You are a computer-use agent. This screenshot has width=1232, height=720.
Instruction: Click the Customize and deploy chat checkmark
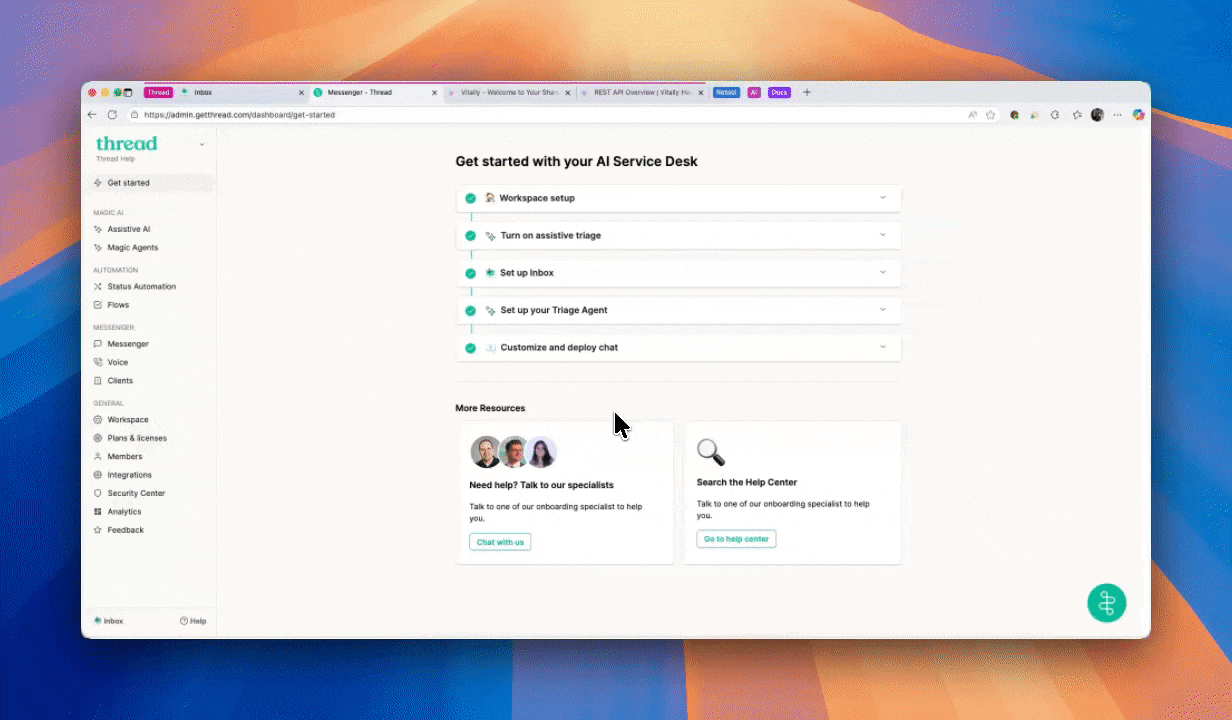(470, 348)
